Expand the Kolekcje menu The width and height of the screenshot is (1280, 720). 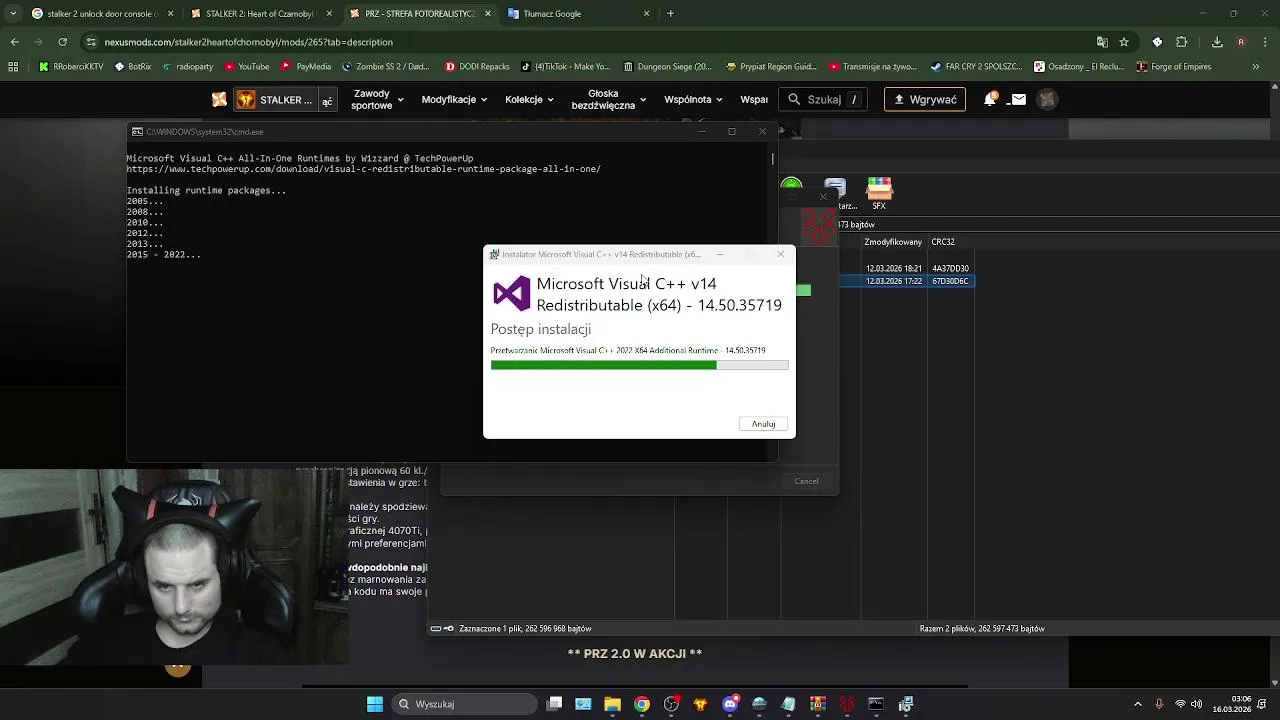[x=529, y=99]
